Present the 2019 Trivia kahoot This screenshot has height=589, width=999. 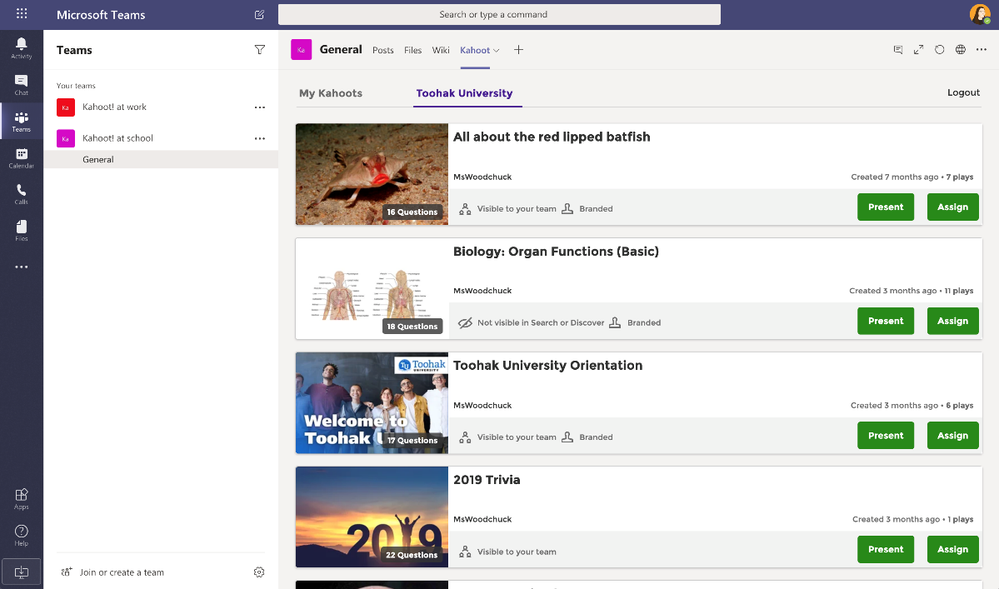[x=886, y=549]
